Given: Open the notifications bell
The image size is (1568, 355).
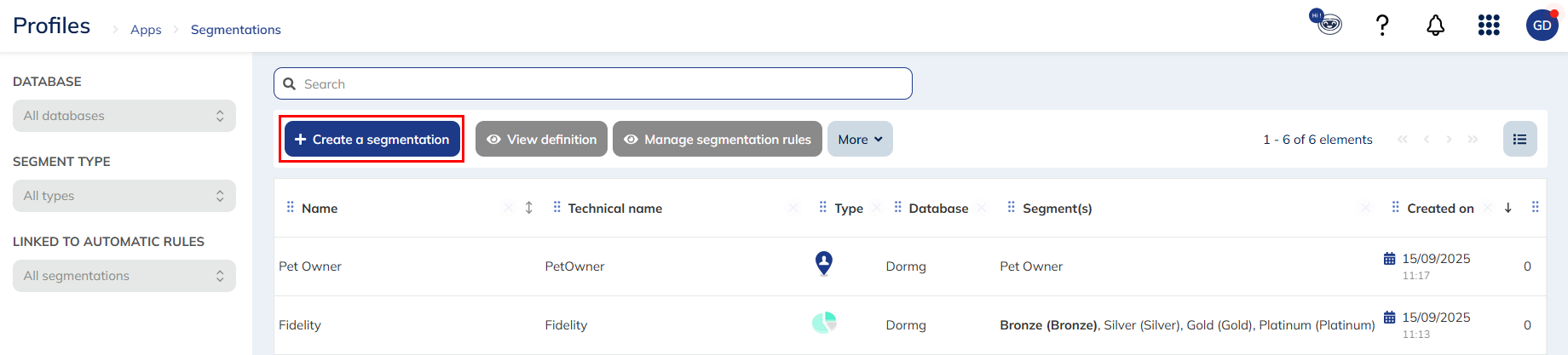Looking at the screenshot, I should tap(1435, 26).
